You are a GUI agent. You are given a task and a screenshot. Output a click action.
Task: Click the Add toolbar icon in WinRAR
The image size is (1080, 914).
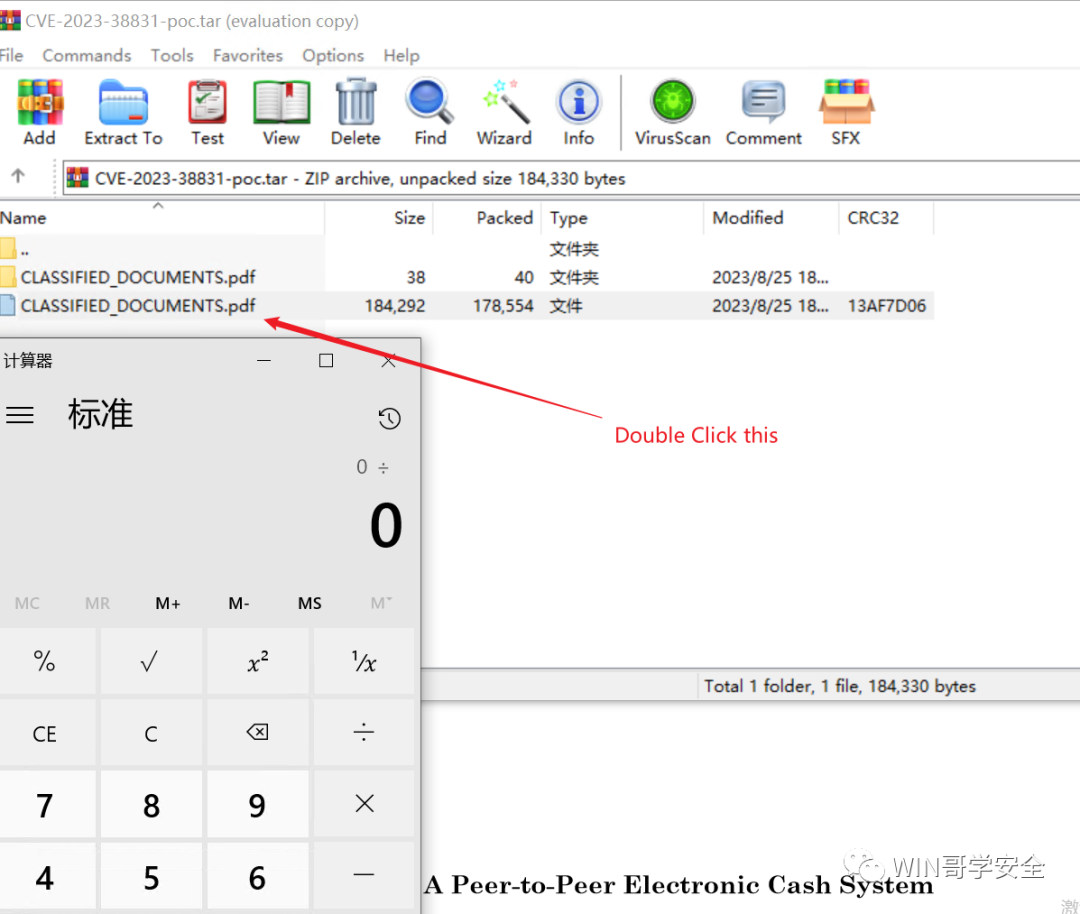click(x=40, y=112)
